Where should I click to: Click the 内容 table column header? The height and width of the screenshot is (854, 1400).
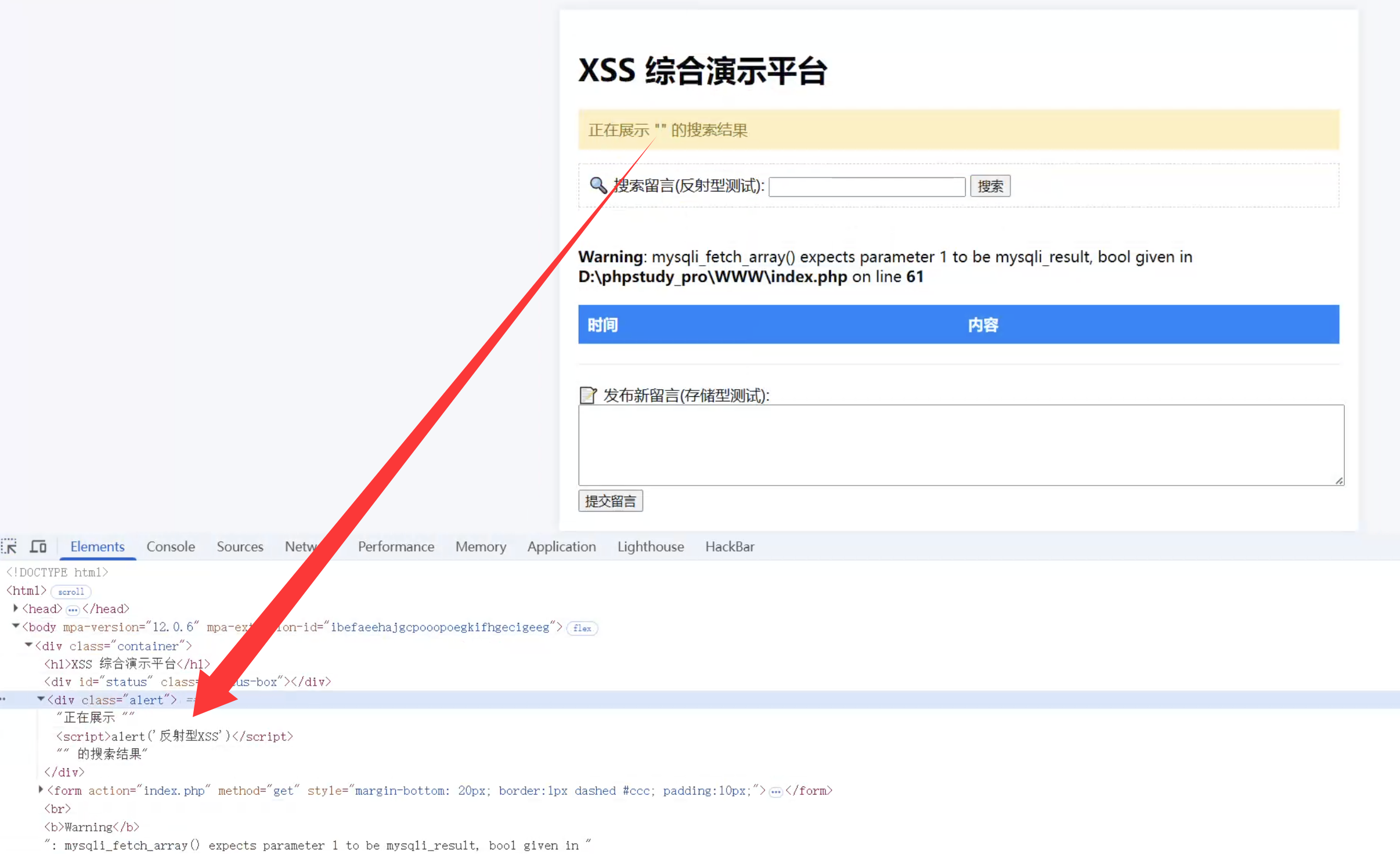coord(983,325)
